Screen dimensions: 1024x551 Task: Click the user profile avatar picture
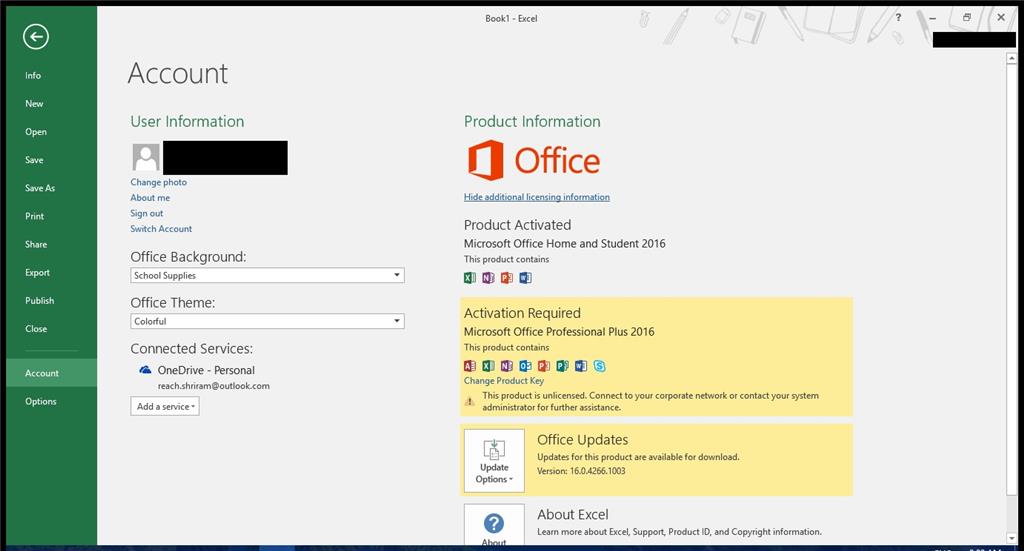[146, 157]
